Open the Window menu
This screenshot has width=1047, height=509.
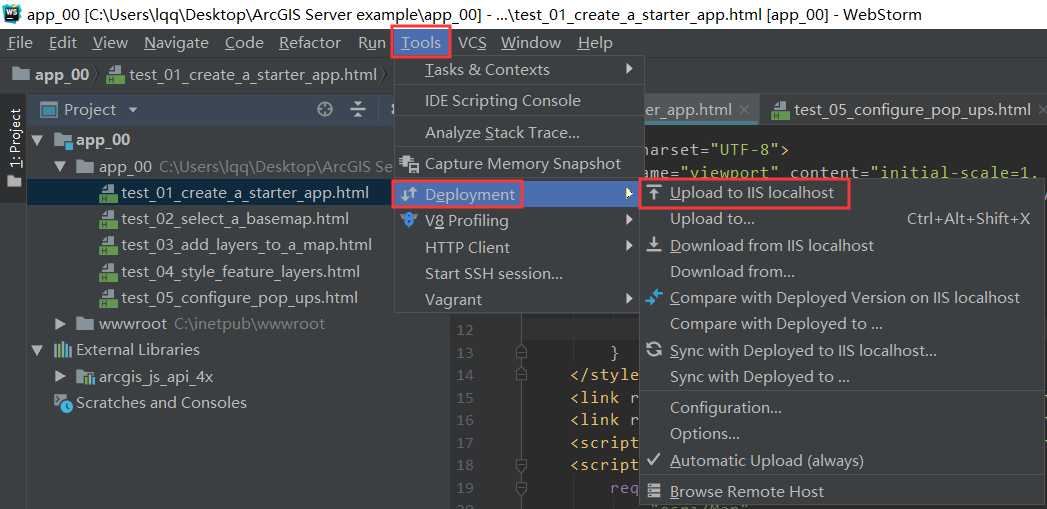tap(531, 43)
